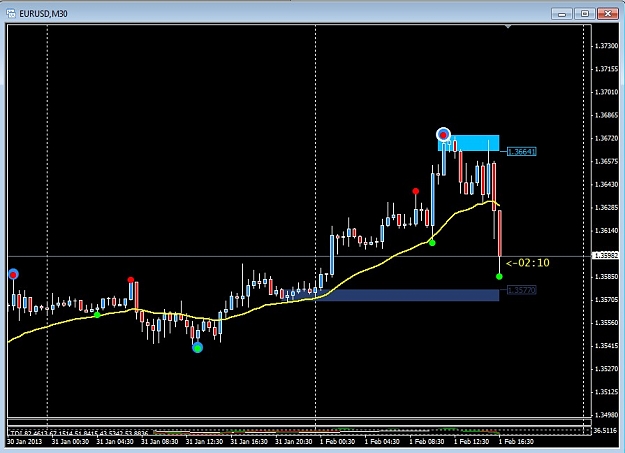Image resolution: width=625 pixels, height=453 pixels.
Task: Click the 36.5116 indicator scale value
Action: click(x=606, y=431)
